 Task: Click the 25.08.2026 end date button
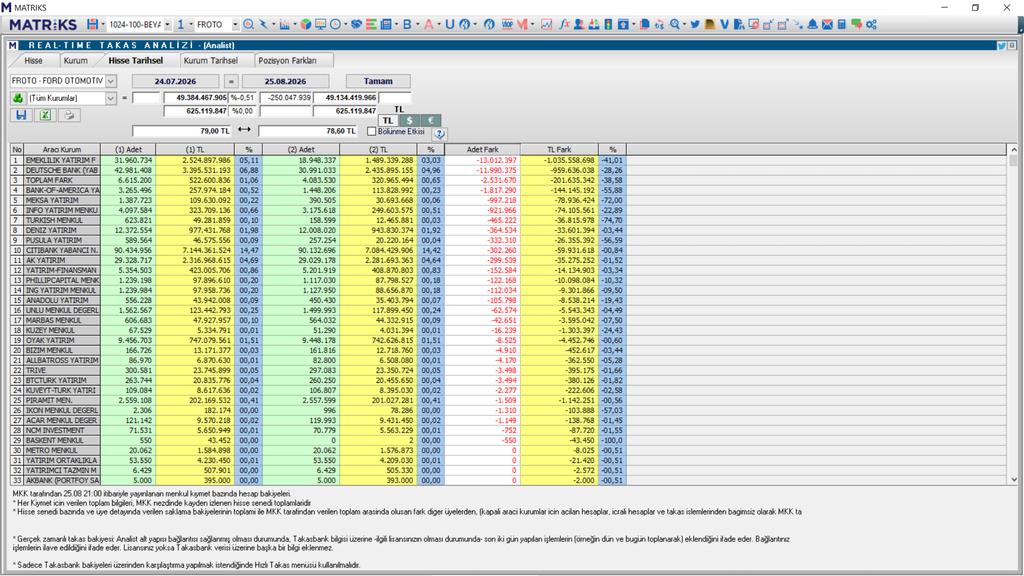pyautogui.click(x=285, y=81)
